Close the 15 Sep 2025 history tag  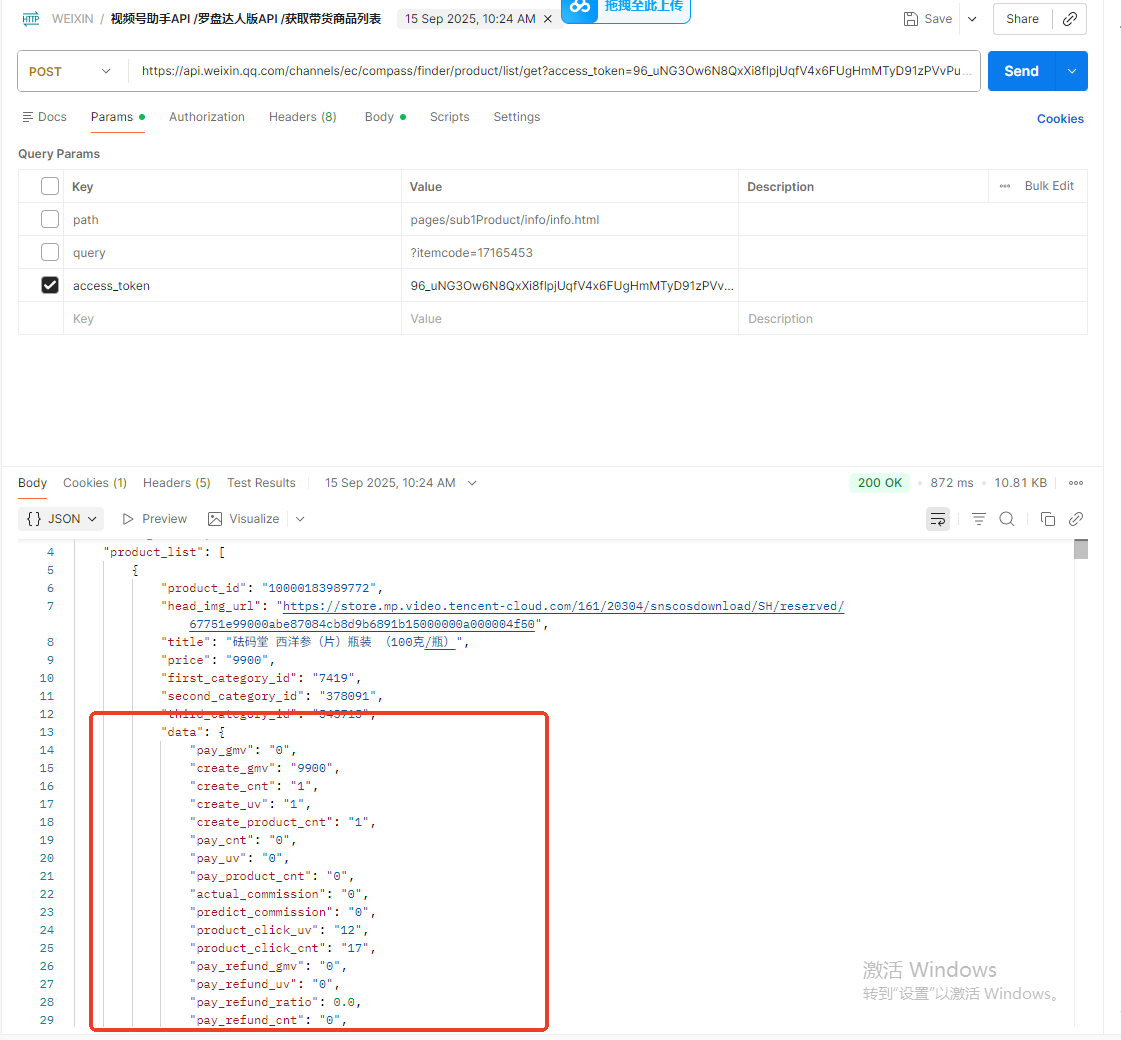point(548,19)
